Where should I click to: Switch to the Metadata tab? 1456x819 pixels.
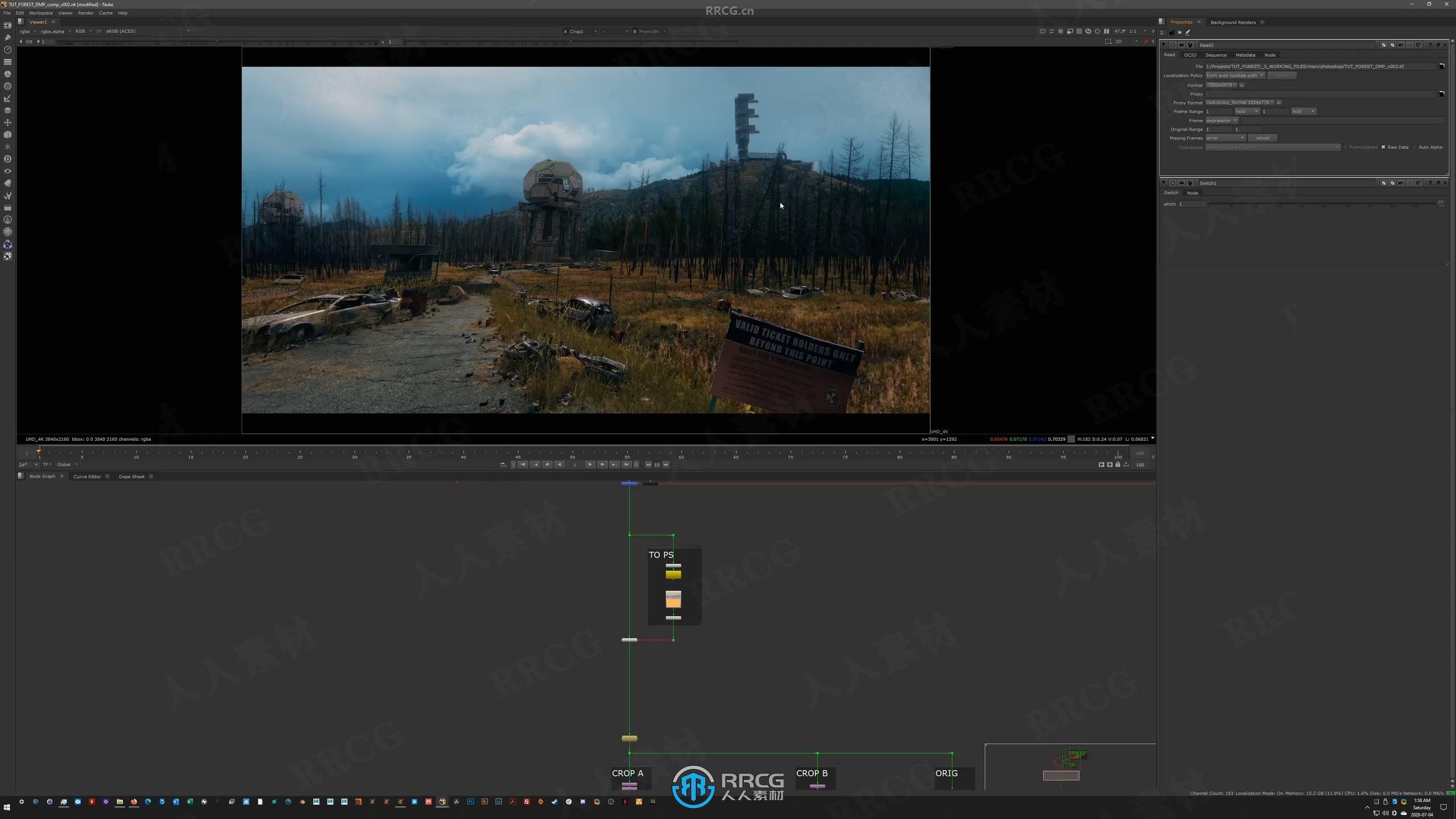click(x=1245, y=55)
